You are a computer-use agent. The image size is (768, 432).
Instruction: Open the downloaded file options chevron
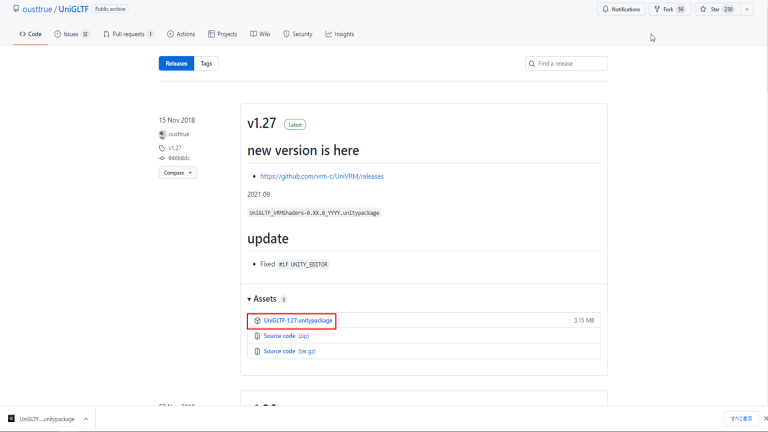coord(85,419)
